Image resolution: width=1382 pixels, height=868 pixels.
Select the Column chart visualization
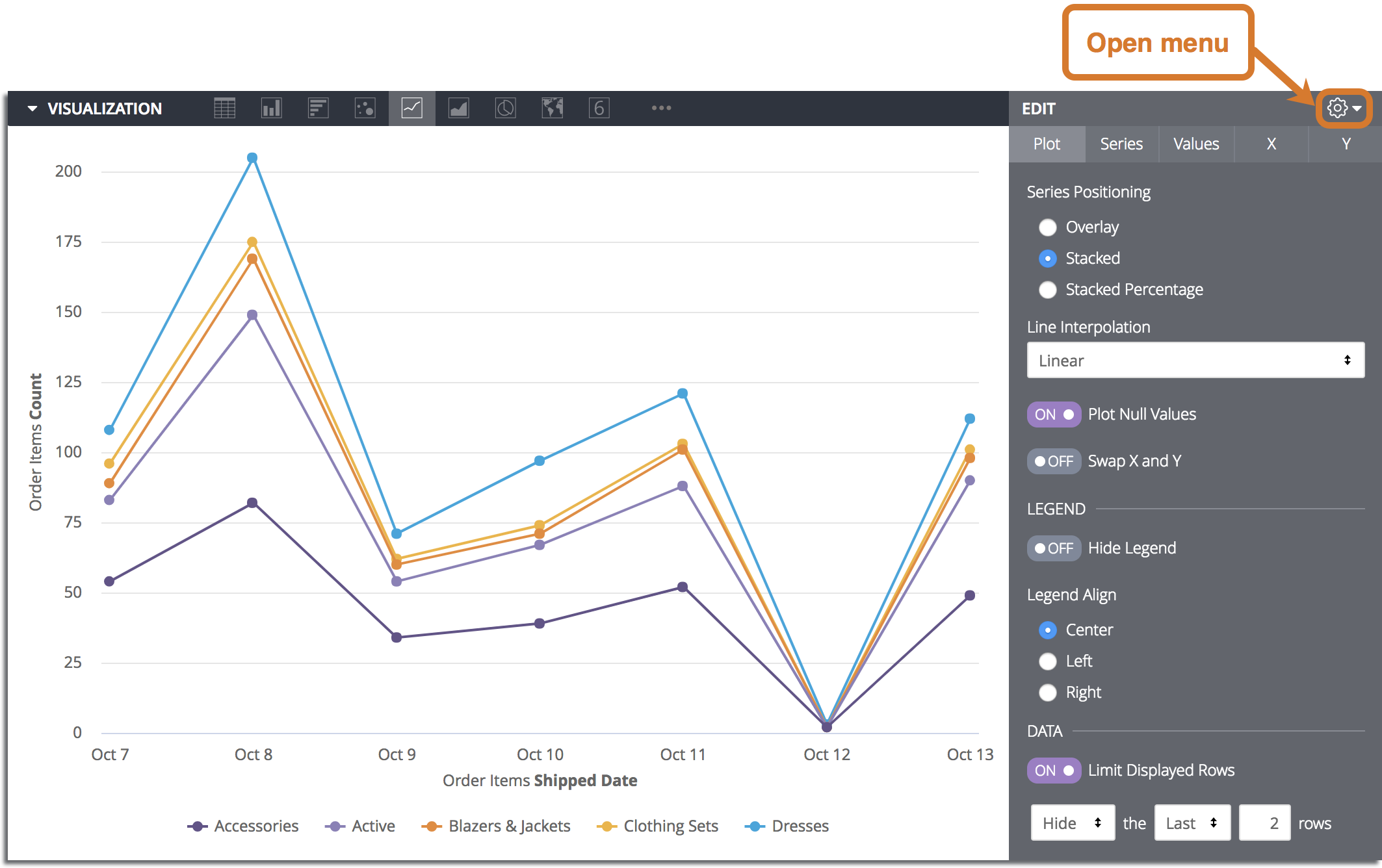pos(272,108)
